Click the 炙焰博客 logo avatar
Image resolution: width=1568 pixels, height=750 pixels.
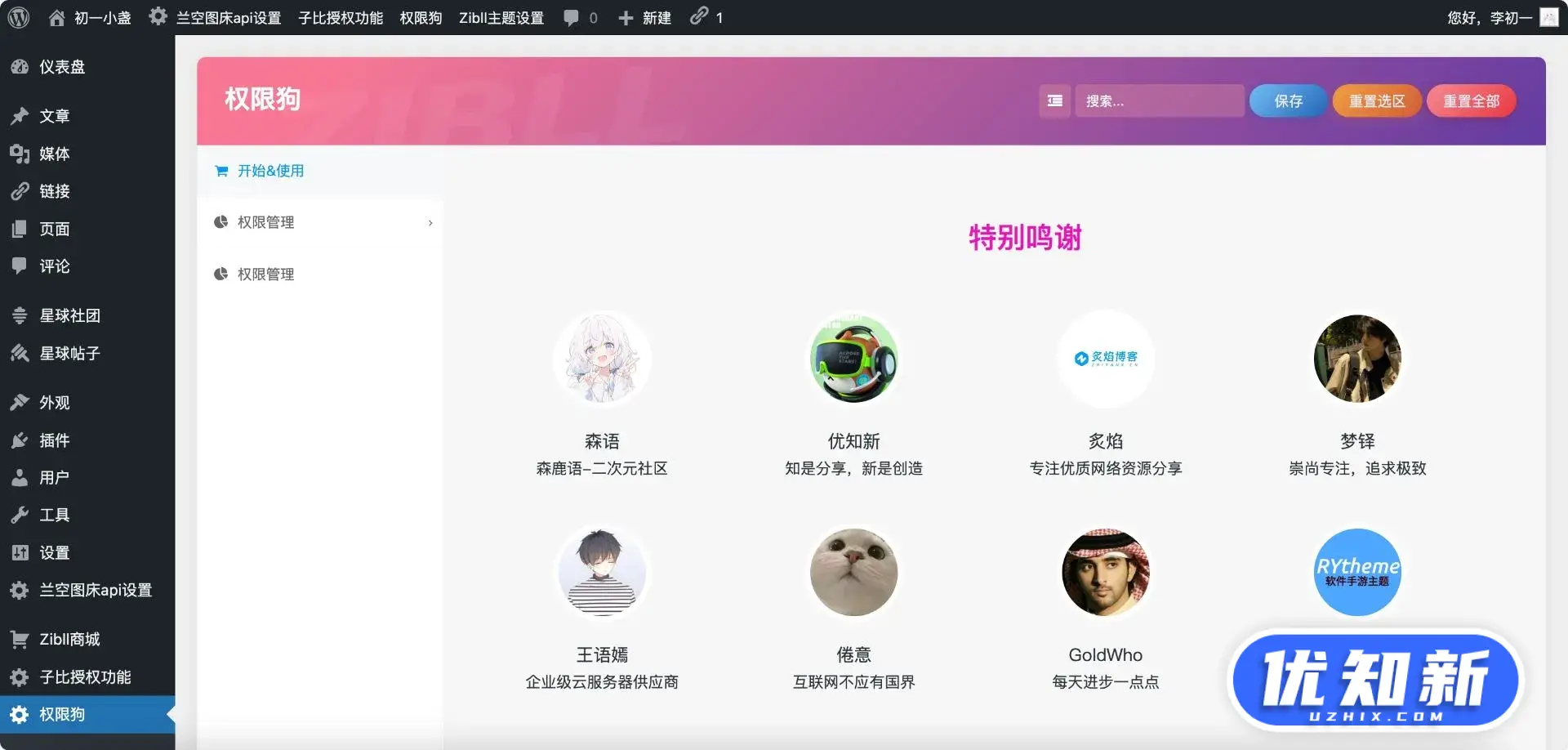1106,359
